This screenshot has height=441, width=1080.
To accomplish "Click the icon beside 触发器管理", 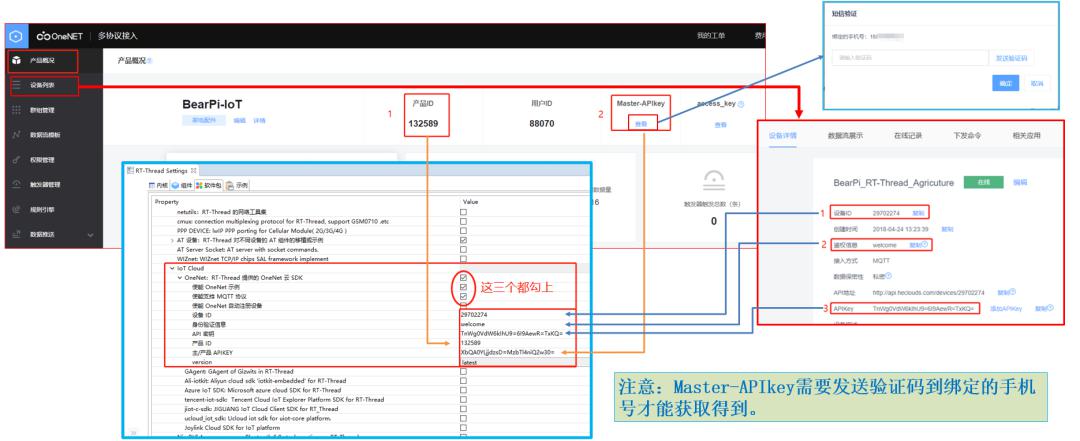I will click(17, 185).
